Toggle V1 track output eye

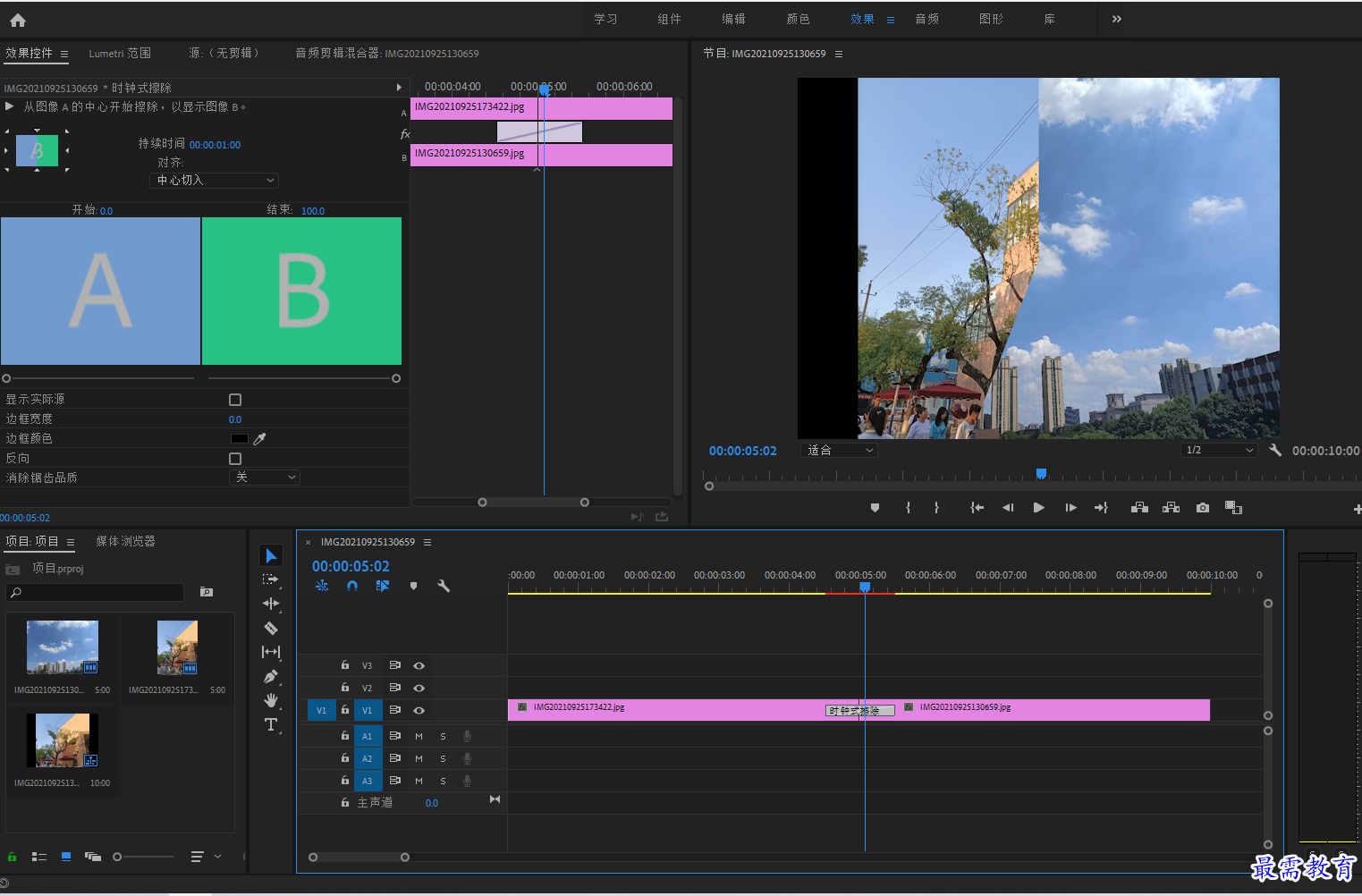(x=419, y=711)
